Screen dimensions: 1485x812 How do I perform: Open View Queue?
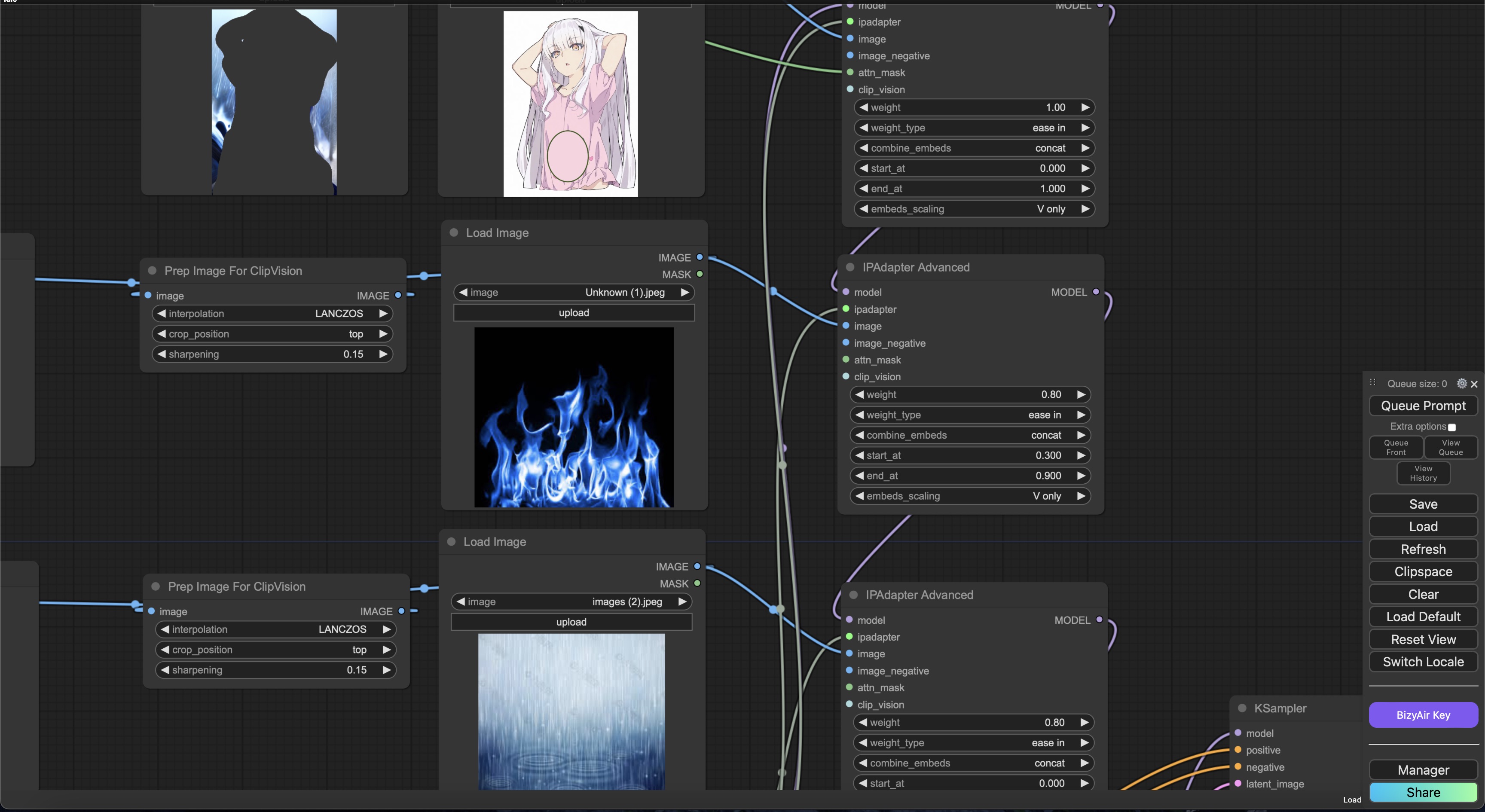pyautogui.click(x=1451, y=447)
